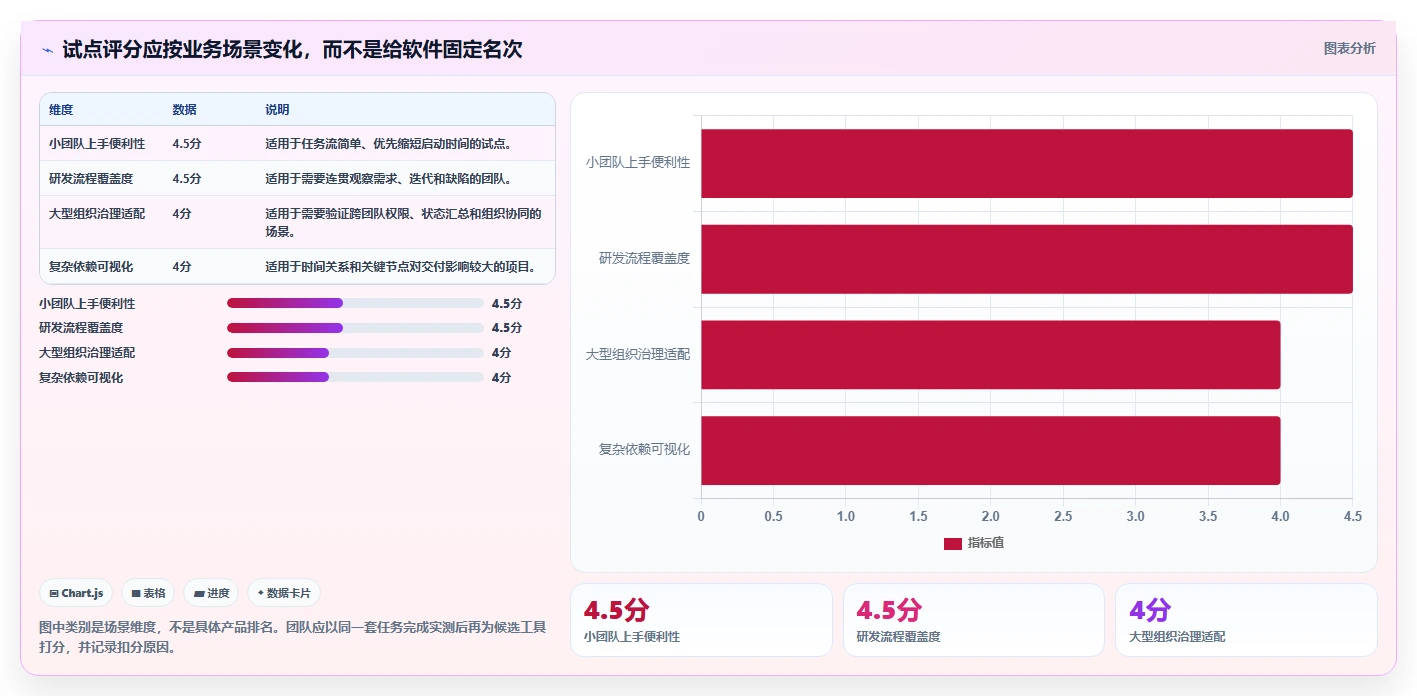This screenshot has height=696, width=1417.
Task: Click 研发流程覆盖度 in the table
Action: (91, 179)
